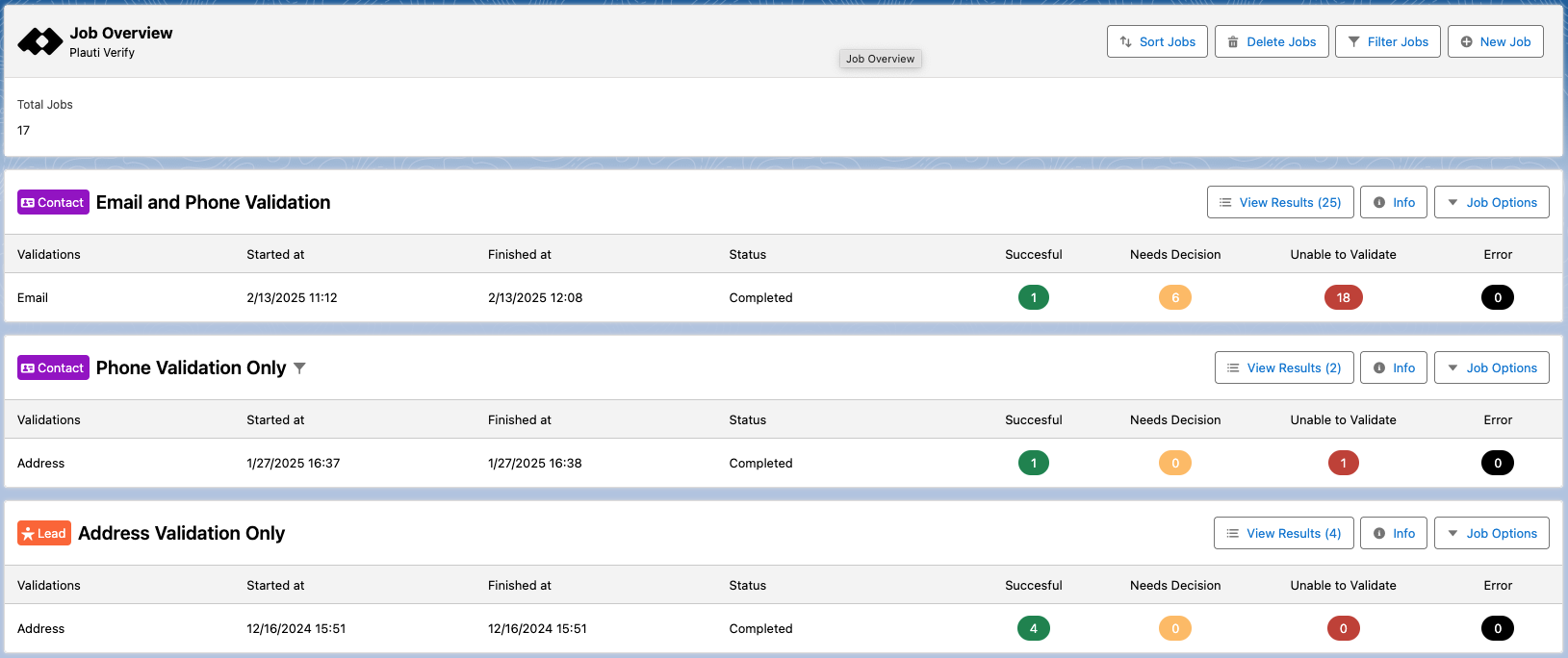
Task: Click the filter funnel icon beside Phone Validation Only
Action: pyautogui.click(x=299, y=368)
